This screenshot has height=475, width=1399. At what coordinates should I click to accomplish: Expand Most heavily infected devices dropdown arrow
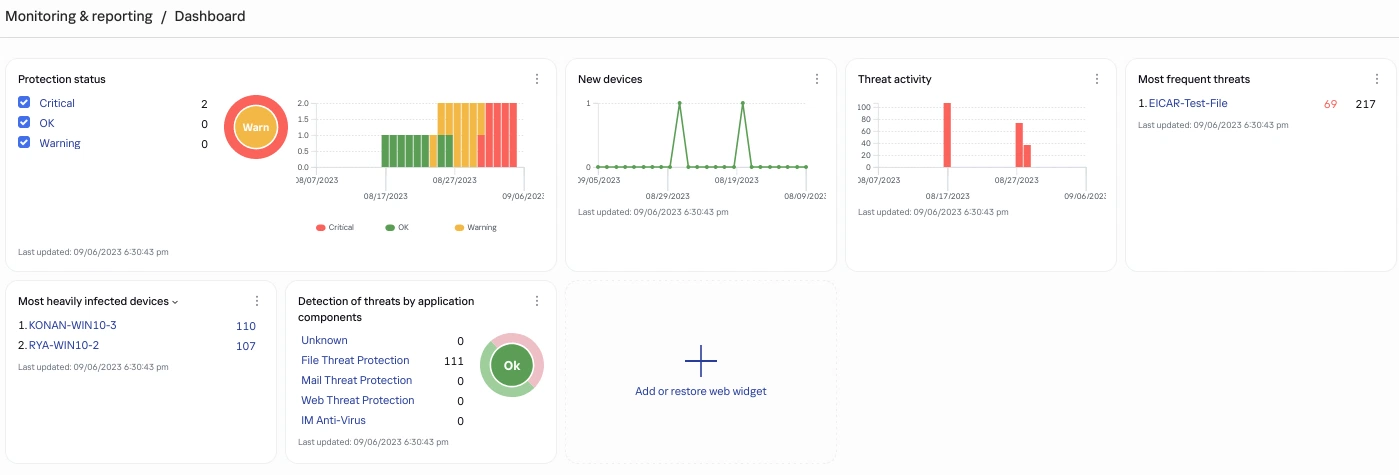175,302
